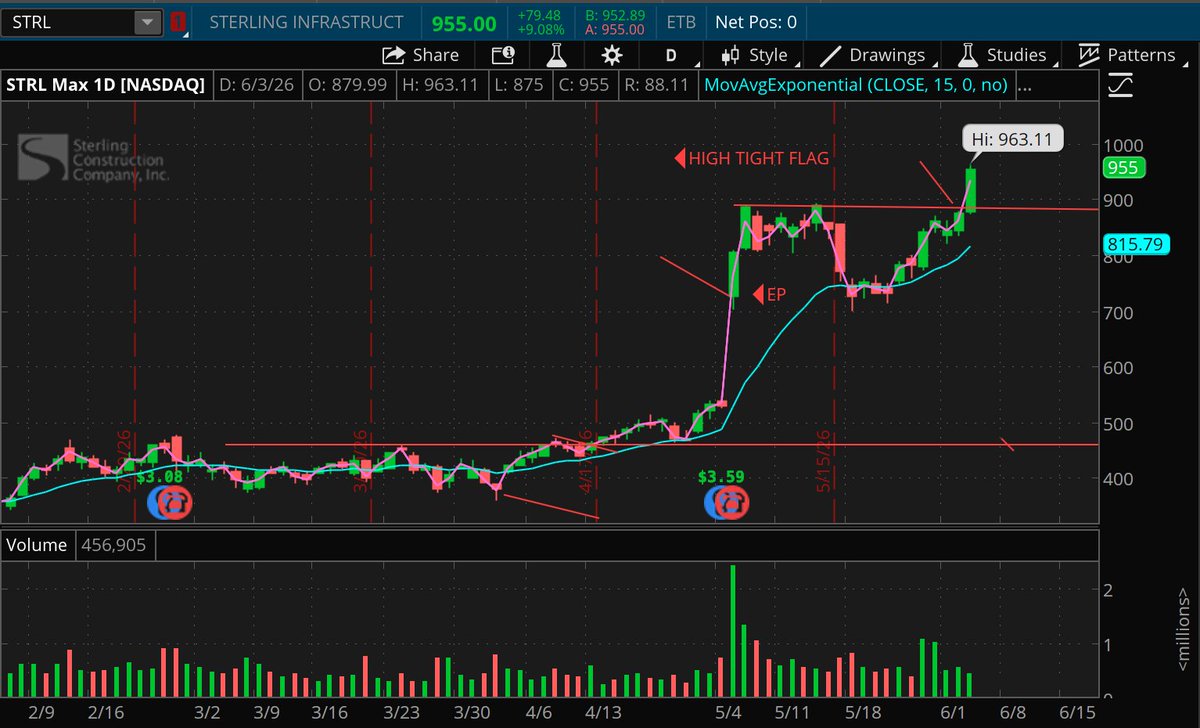Click the last price 955.00
Viewport: 1200px width, 728px height.
click(463, 22)
